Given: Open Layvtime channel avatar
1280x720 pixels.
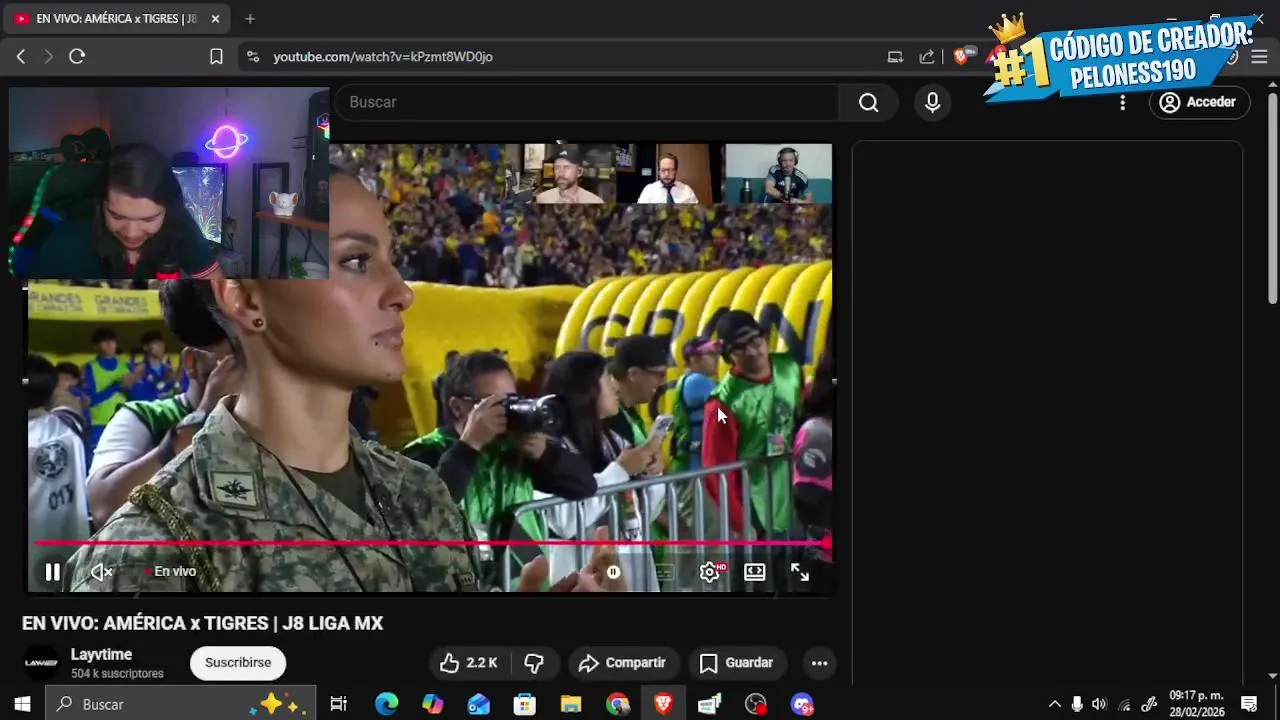Looking at the screenshot, I should (x=42, y=663).
